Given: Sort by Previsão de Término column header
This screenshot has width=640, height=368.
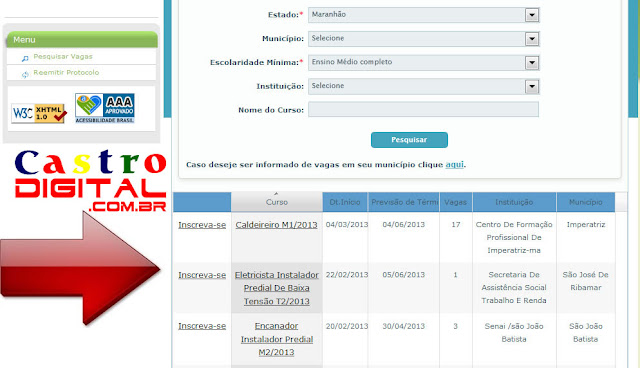Looking at the screenshot, I should click(x=404, y=202).
